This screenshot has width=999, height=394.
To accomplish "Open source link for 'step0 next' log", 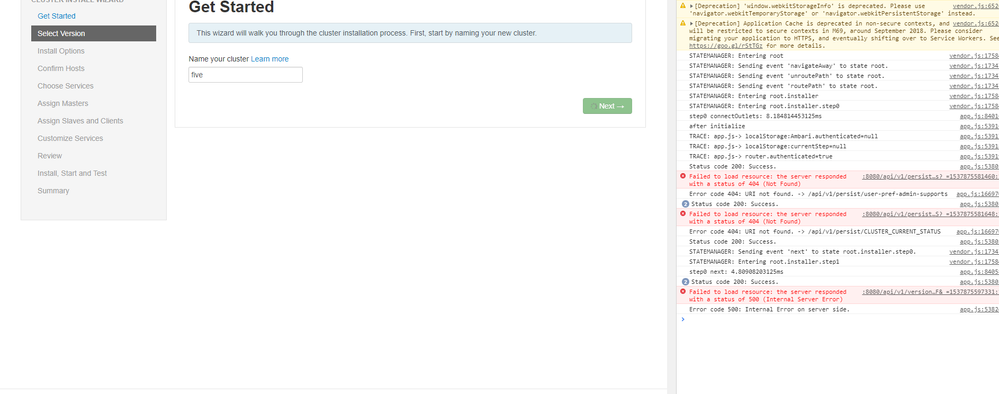I will point(979,272).
